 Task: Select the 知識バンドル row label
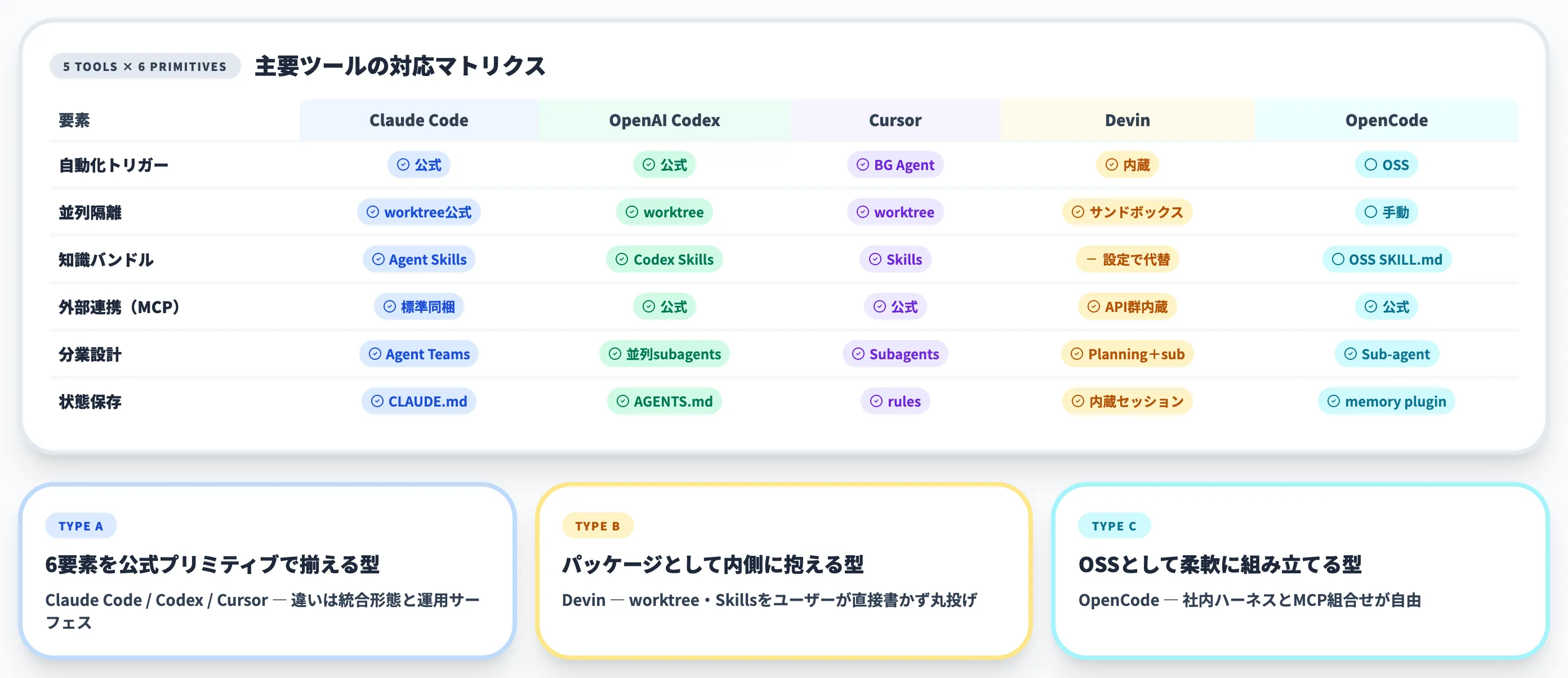(106, 260)
